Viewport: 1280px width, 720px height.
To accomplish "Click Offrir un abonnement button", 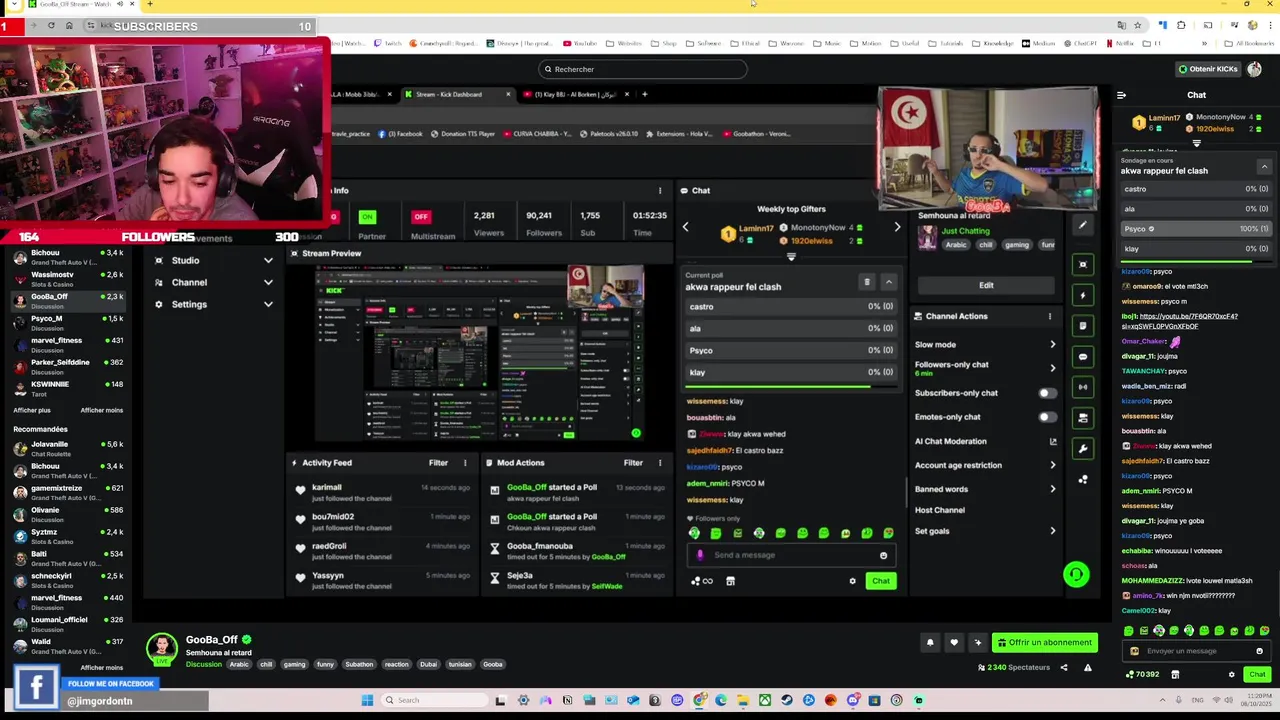I will coord(1044,643).
